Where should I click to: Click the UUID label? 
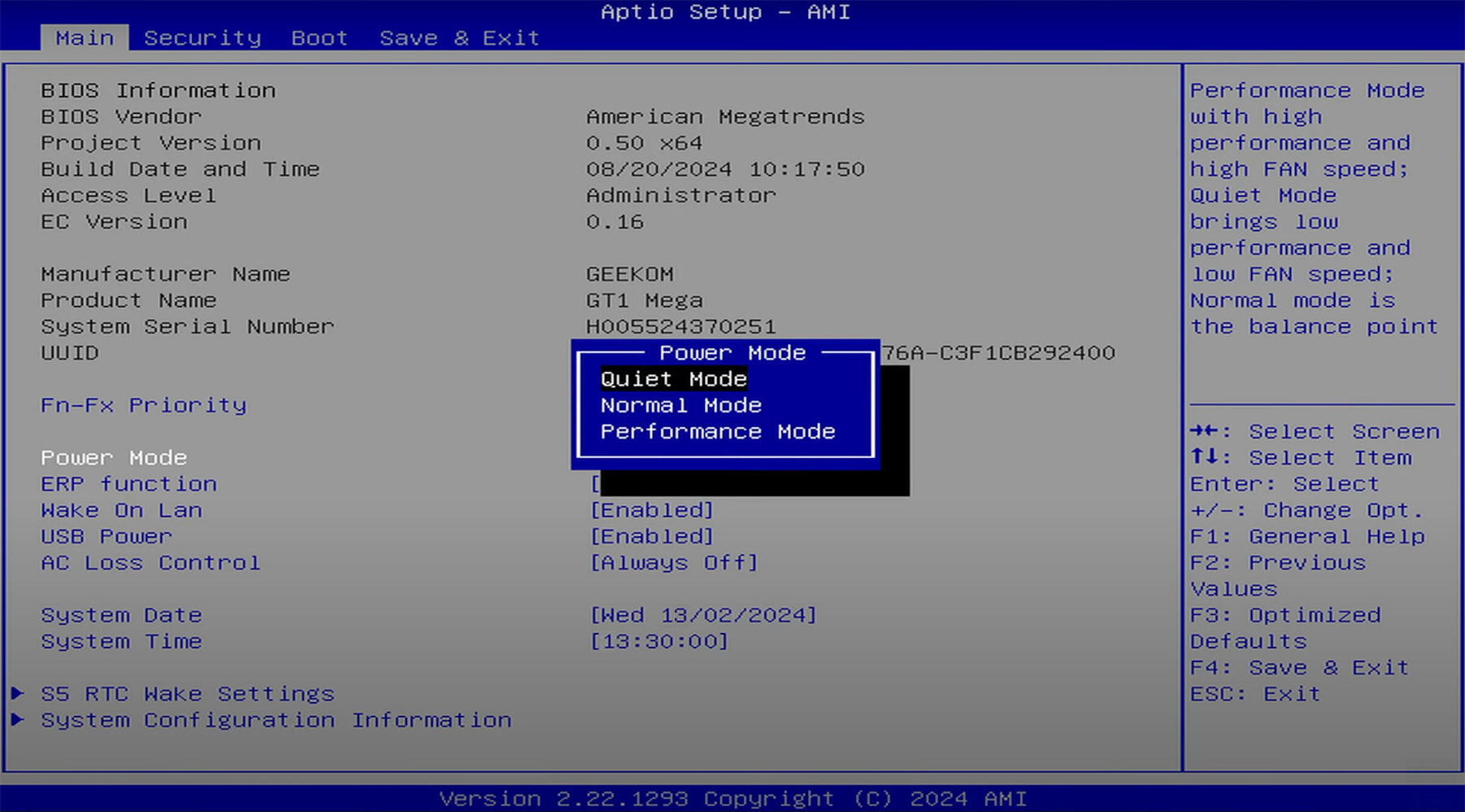(70, 352)
